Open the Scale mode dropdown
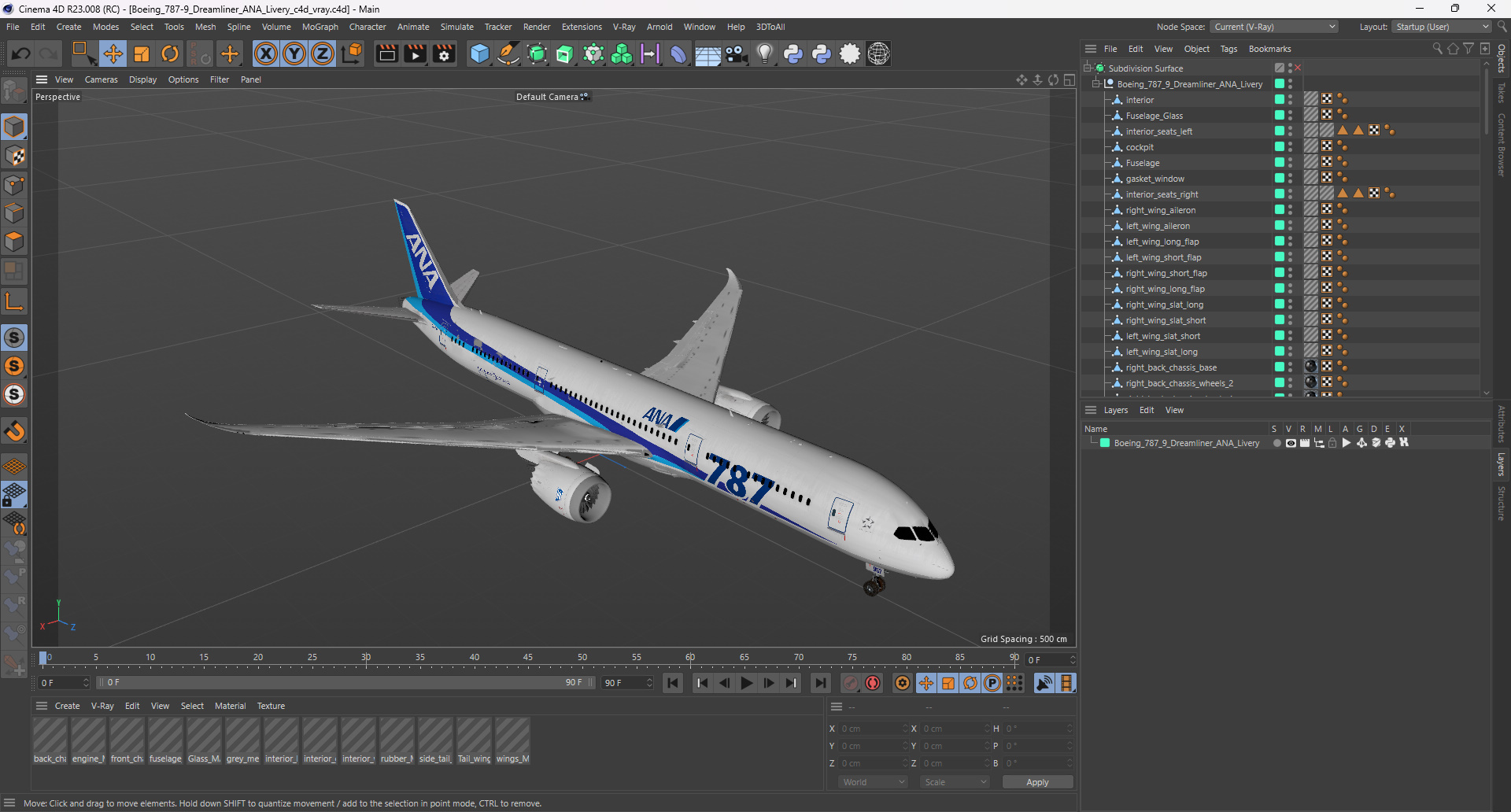Viewport: 1511px width, 812px height. click(955, 782)
